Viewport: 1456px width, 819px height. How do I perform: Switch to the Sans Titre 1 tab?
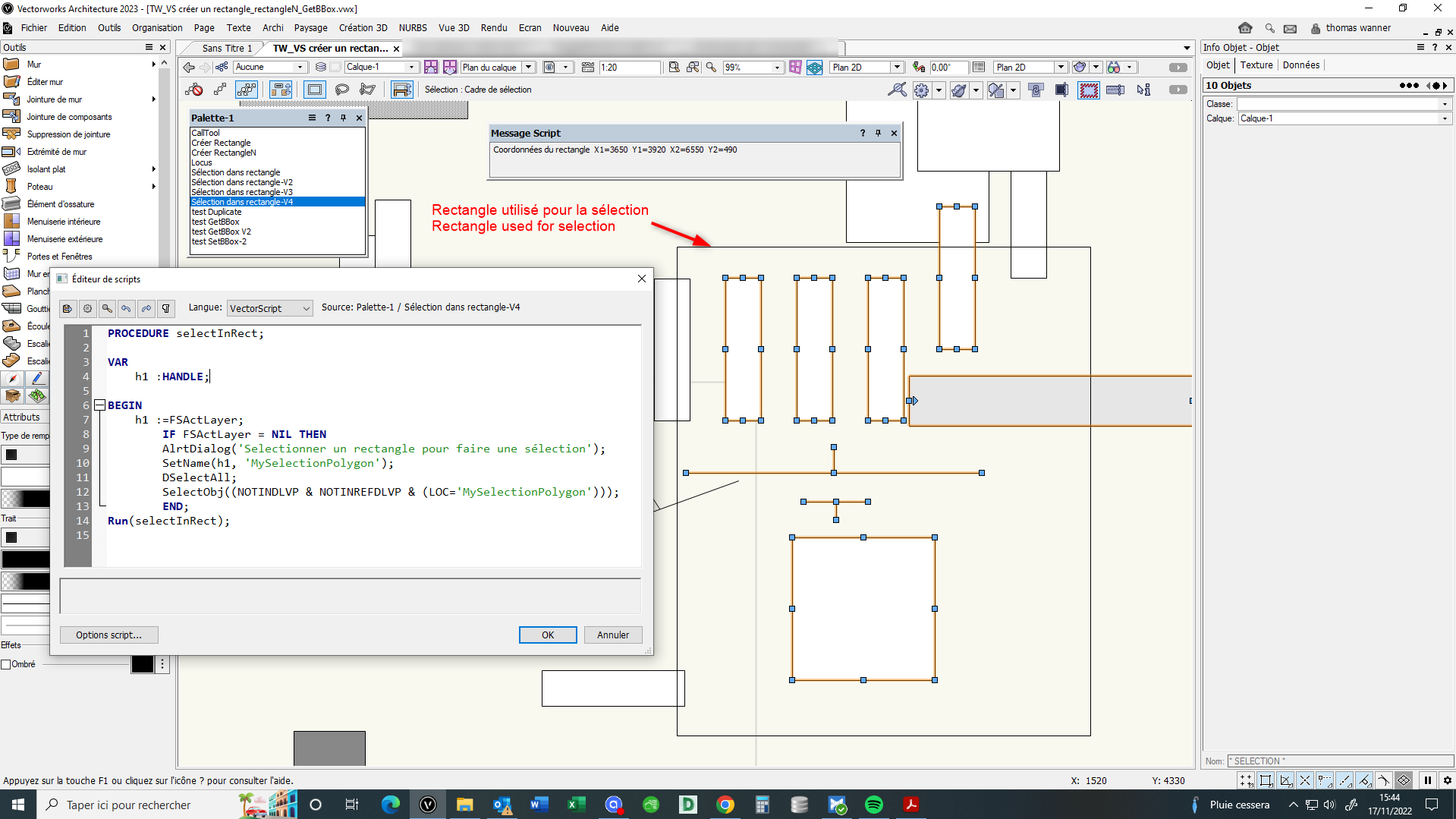[226, 49]
